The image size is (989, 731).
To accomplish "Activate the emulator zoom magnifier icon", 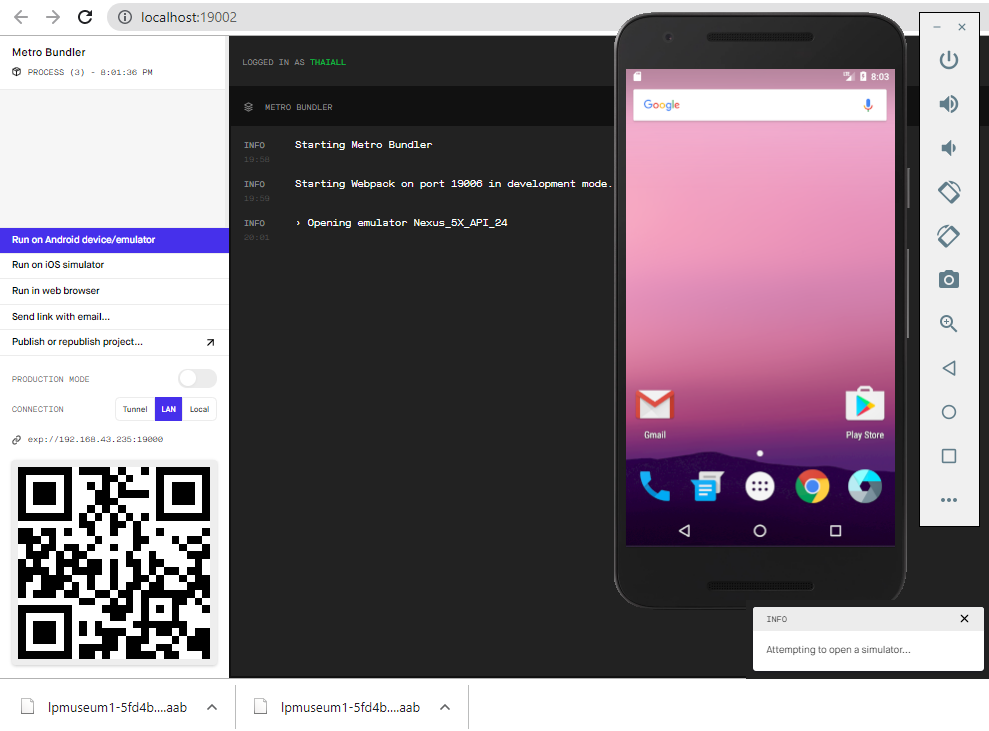I will tap(949, 324).
